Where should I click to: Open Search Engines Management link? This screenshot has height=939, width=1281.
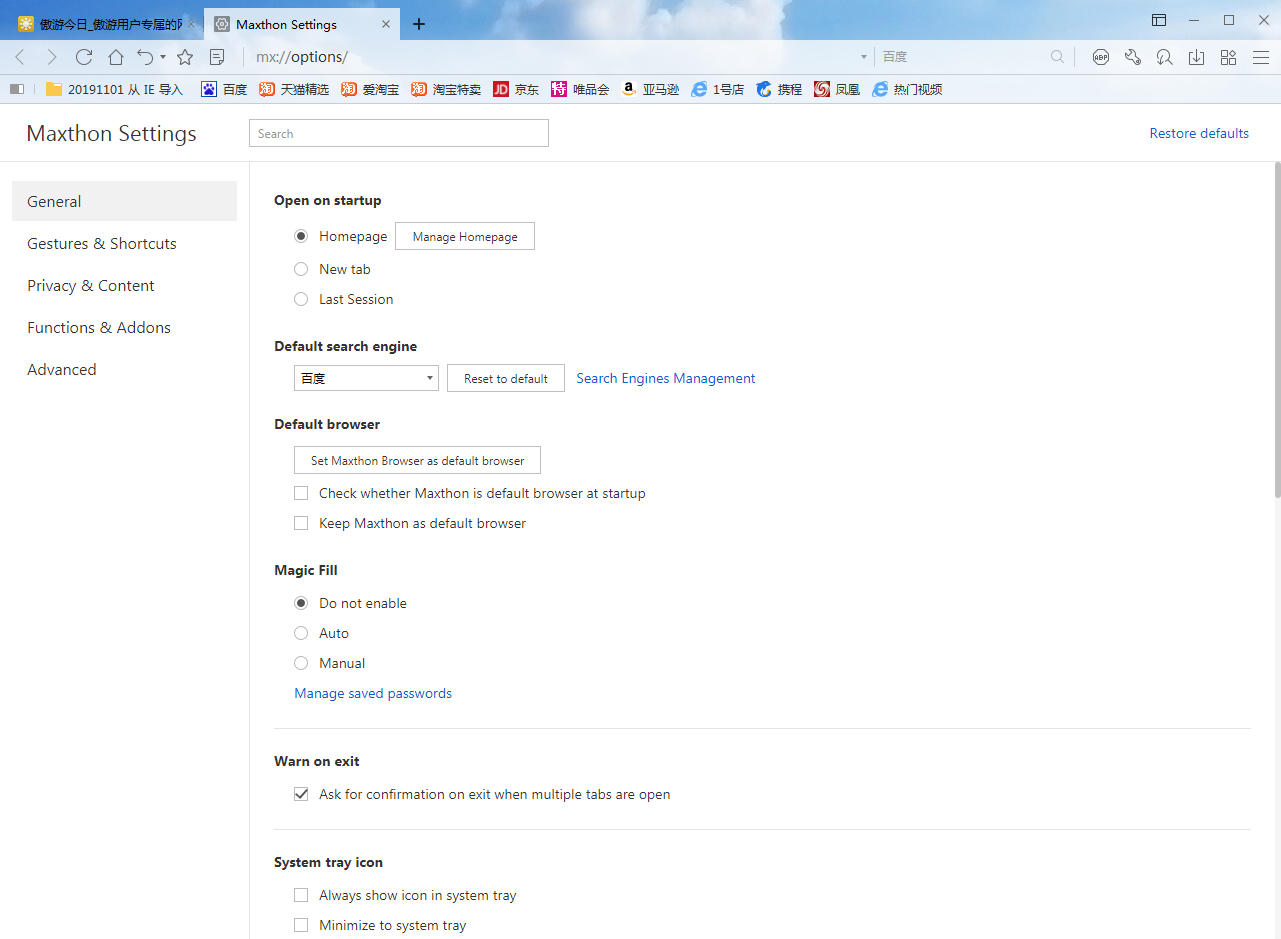pos(666,378)
